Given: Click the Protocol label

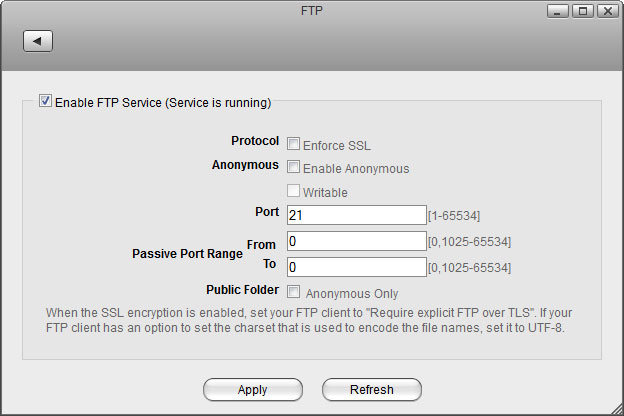Looking at the screenshot, I should click(255, 142).
